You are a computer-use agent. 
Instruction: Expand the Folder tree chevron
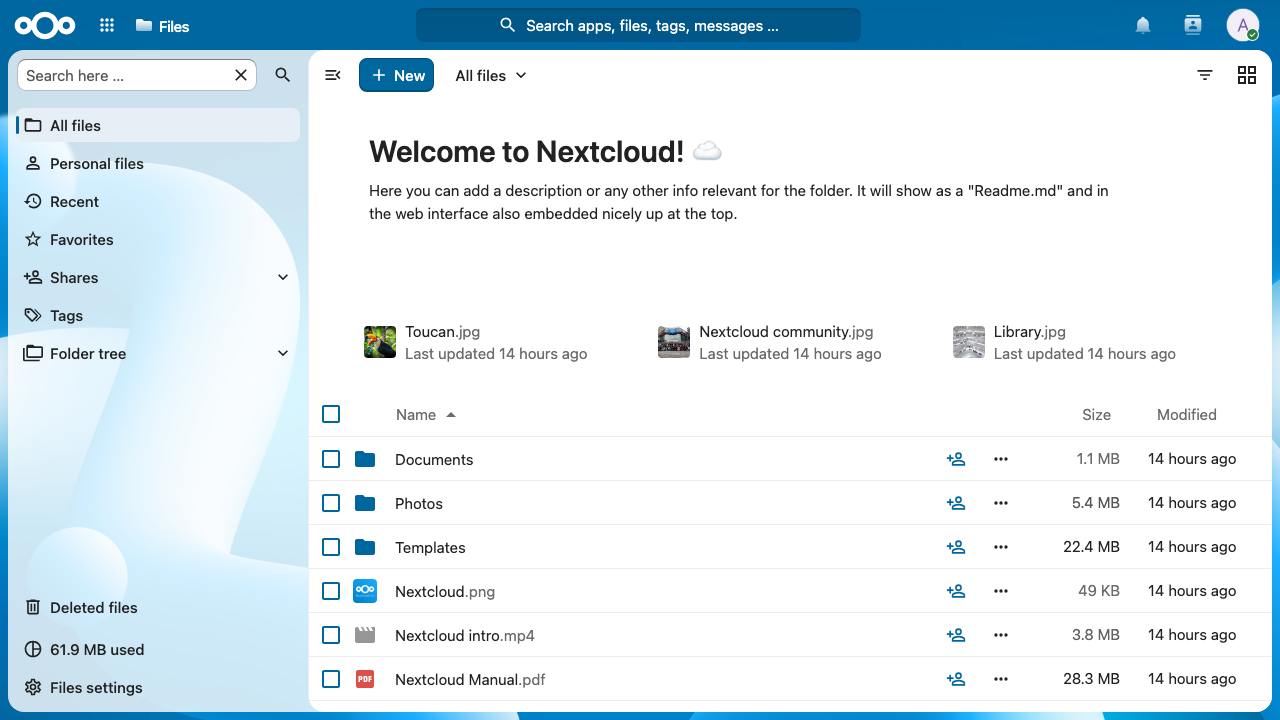[x=283, y=353]
